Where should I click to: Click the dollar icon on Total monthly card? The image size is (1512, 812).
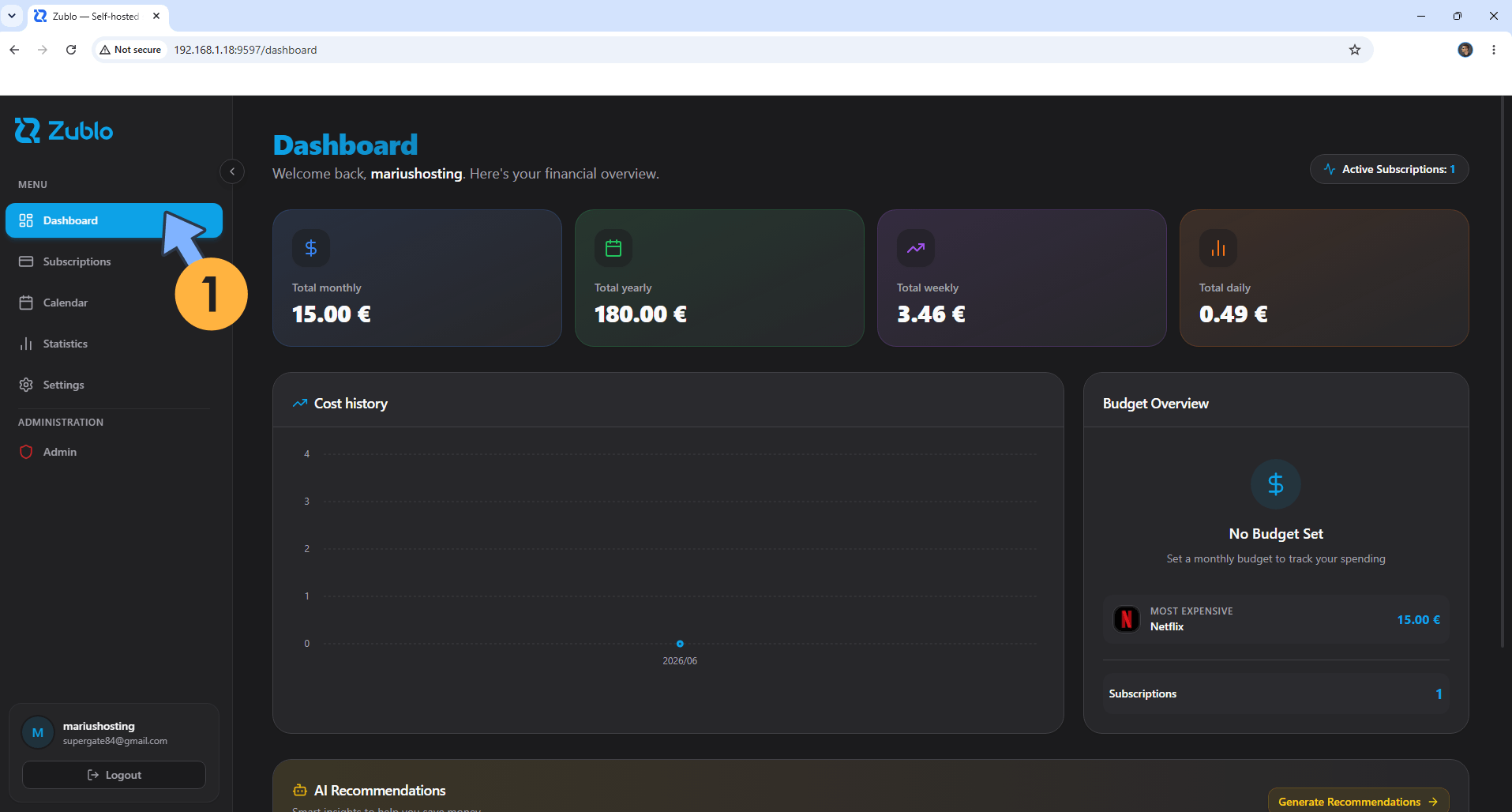coord(311,248)
